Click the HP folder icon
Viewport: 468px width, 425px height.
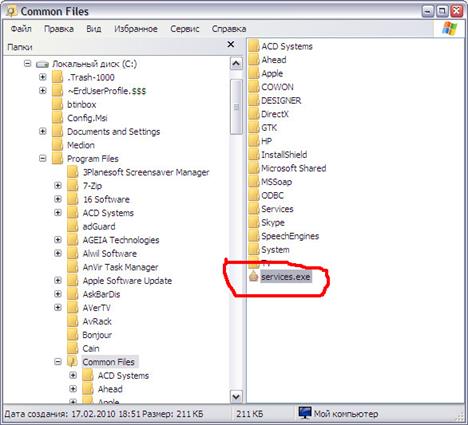[254, 141]
